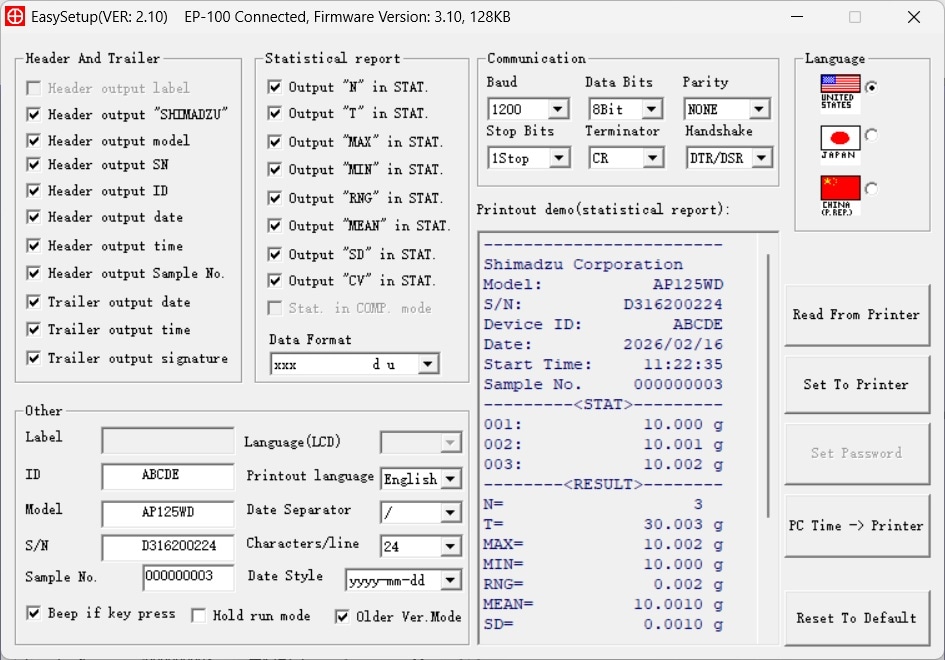
Task: Click the EasySetup logo in title bar
Action: (x=17, y=17)
